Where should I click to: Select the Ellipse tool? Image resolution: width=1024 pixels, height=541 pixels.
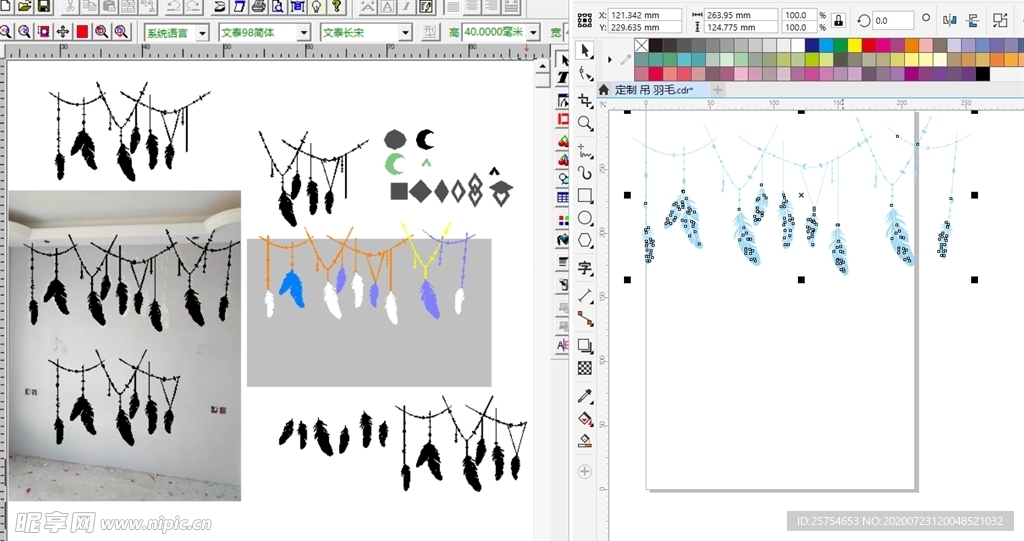click(x=585, y=219)
